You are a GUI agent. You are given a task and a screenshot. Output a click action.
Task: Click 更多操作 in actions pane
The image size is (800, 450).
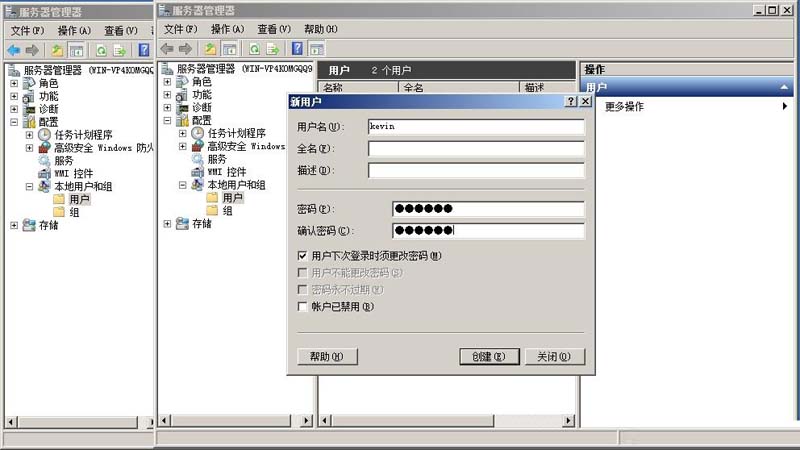click(x=624, y=106)
